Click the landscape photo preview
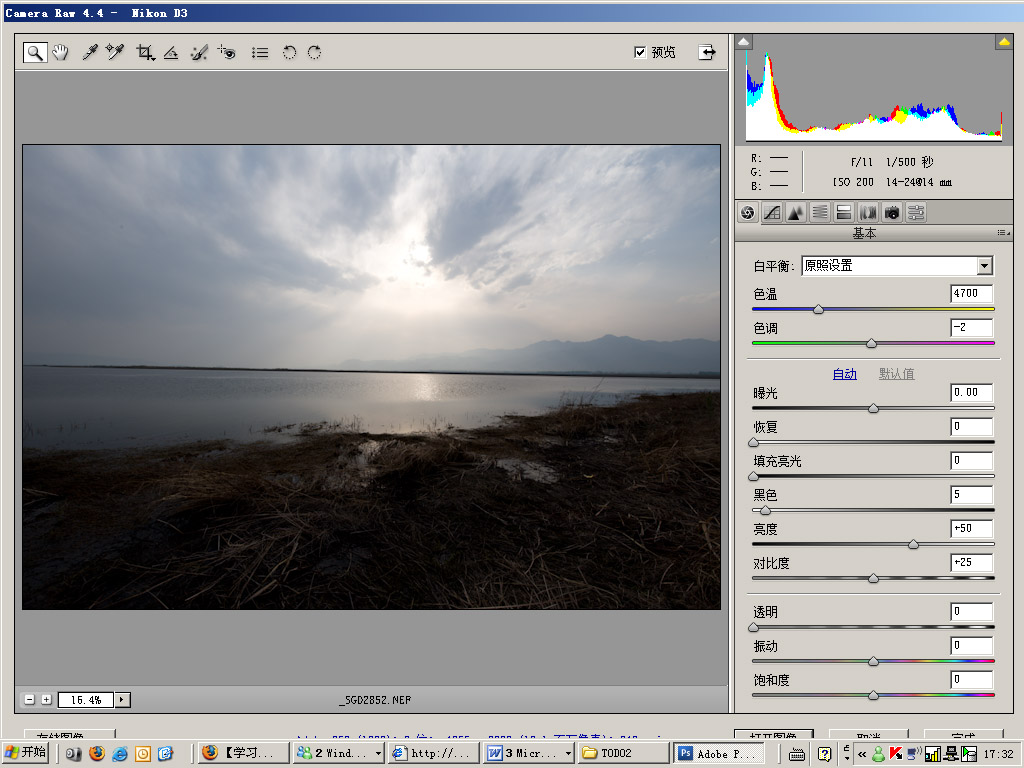The image size is (1024, 768). tap(372, 377)
